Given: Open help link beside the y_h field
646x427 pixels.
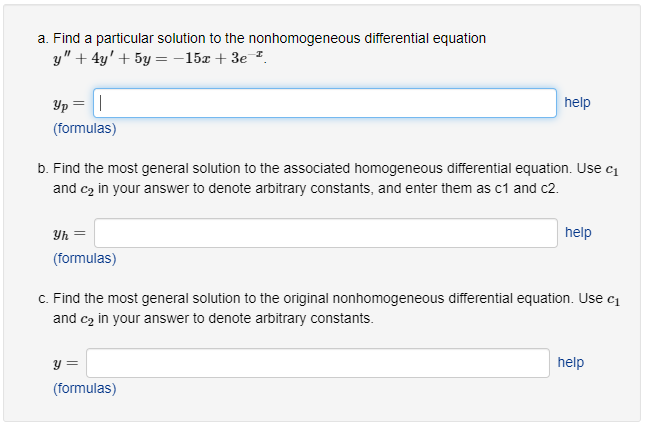Looking at the screenshot, I should 578,232.
